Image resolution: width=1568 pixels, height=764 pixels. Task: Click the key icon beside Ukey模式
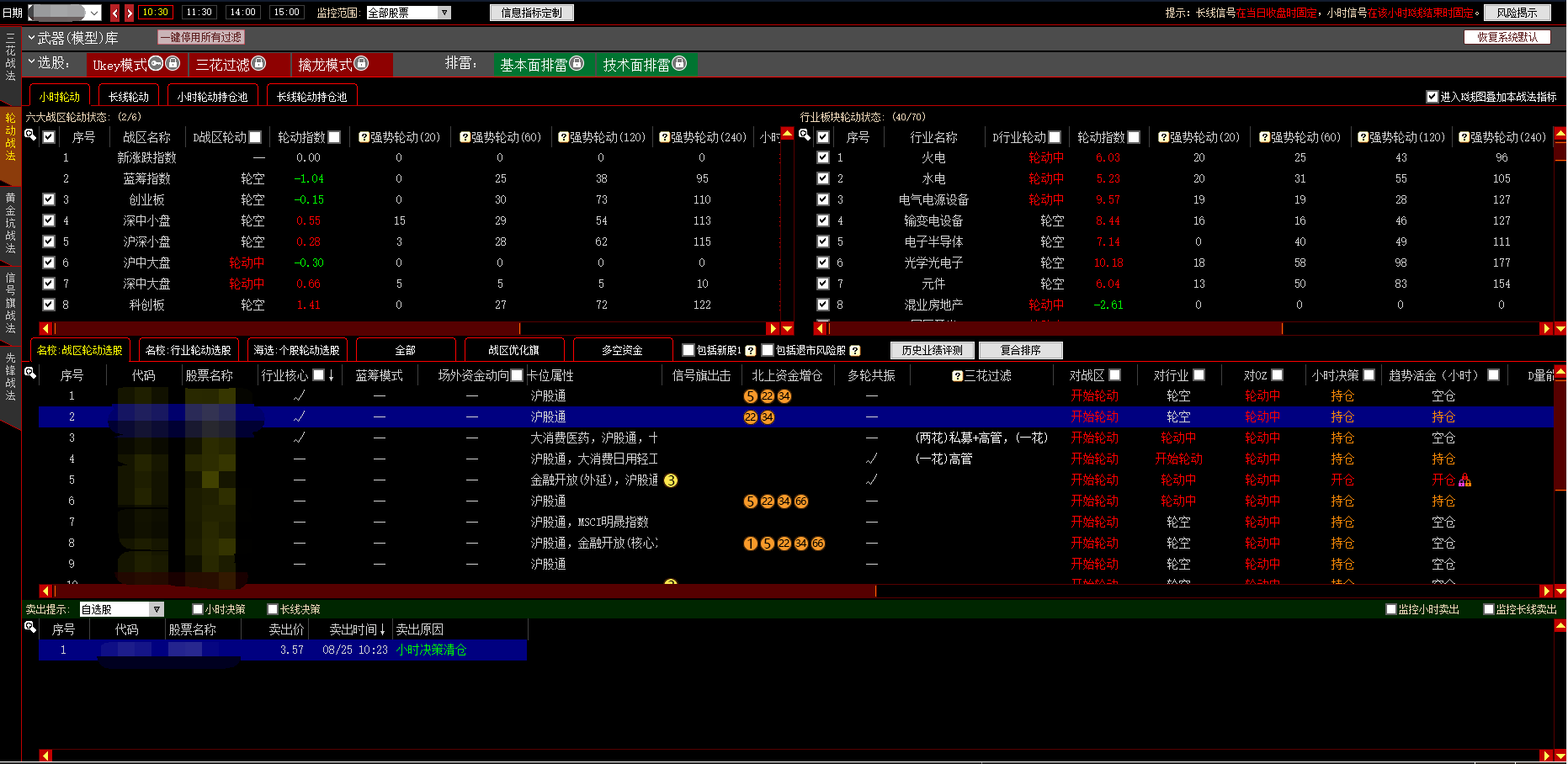[156, 64]
